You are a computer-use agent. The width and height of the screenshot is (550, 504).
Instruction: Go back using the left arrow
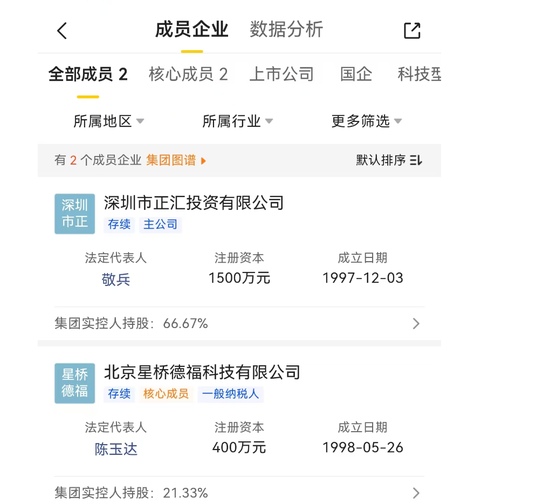click(62, 31)
